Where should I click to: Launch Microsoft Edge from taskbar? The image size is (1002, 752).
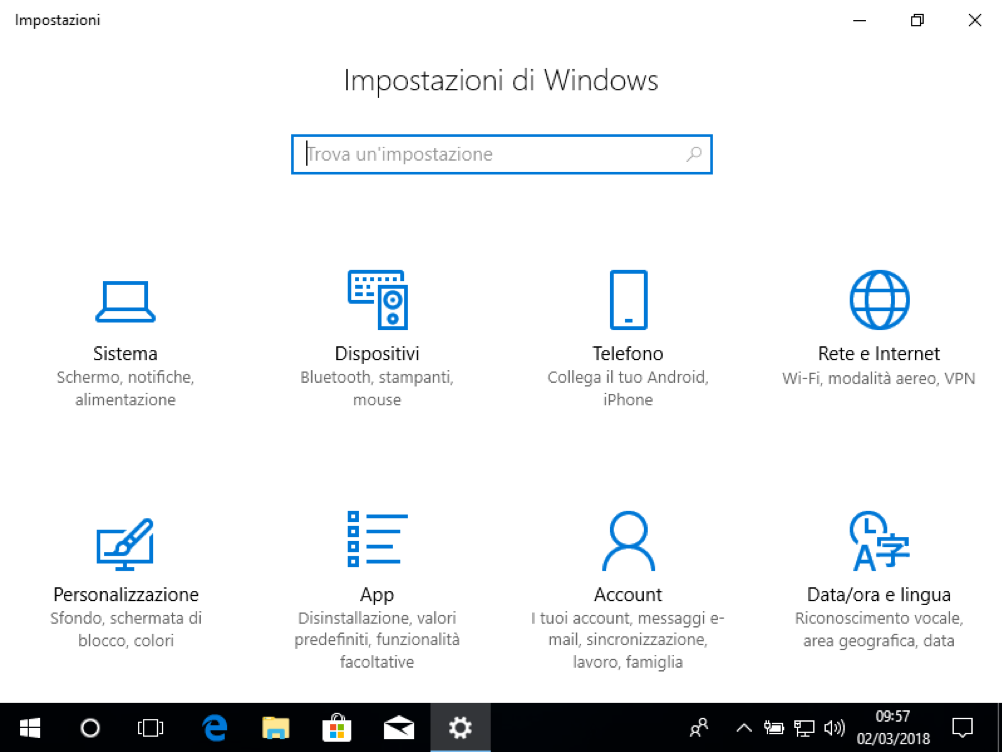[x=215, y=728]
